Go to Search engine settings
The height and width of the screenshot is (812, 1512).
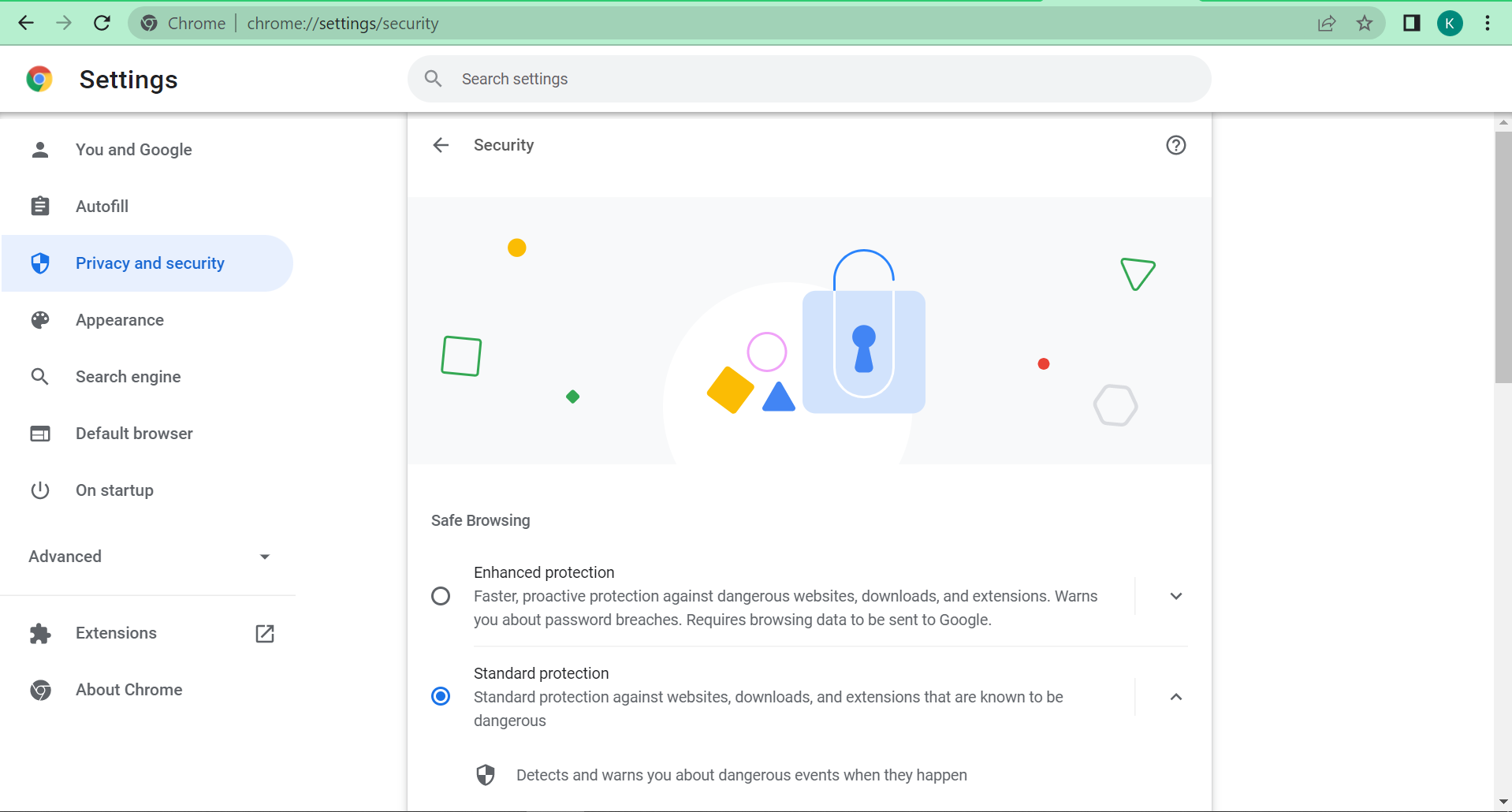[128, 377]
